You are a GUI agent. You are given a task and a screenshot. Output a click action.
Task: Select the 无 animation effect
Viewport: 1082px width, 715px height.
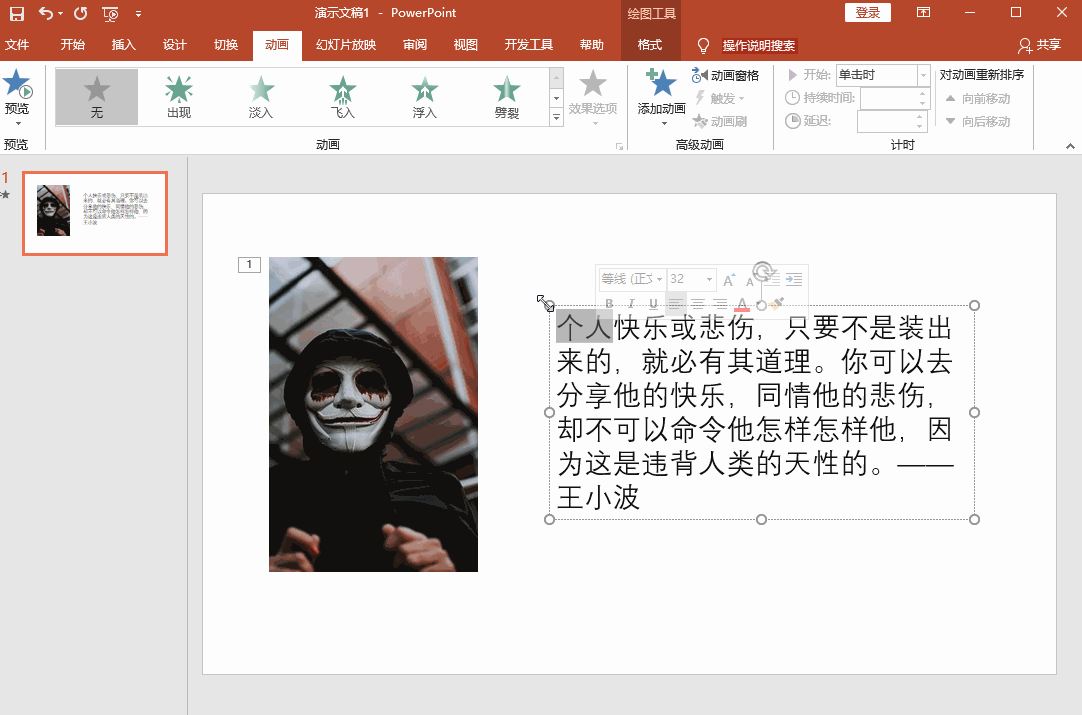click(97, 97)
